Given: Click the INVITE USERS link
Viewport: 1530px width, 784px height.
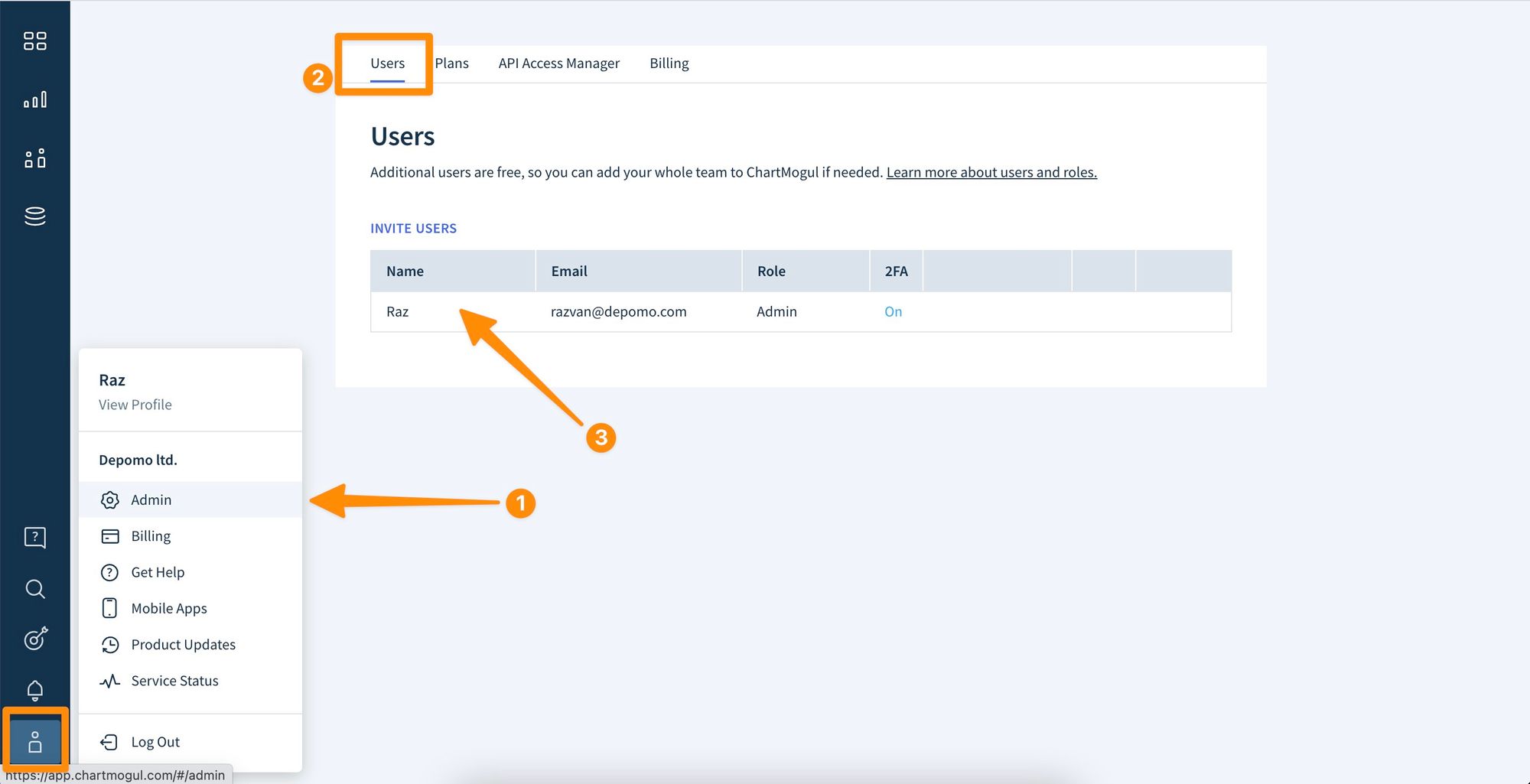Looking at the screenshot, I should (413, 228).
